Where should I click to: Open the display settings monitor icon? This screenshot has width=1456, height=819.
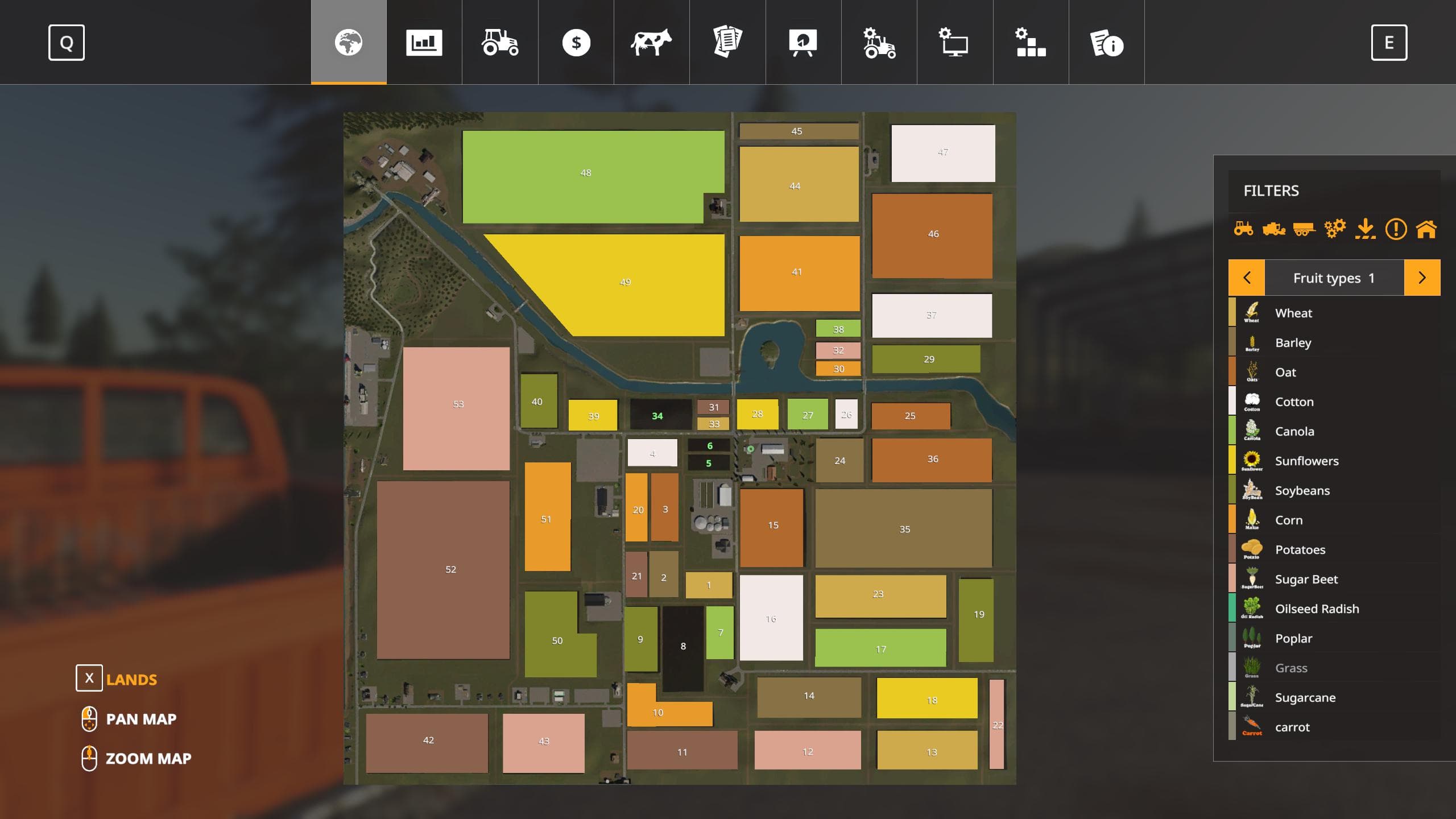955,42
